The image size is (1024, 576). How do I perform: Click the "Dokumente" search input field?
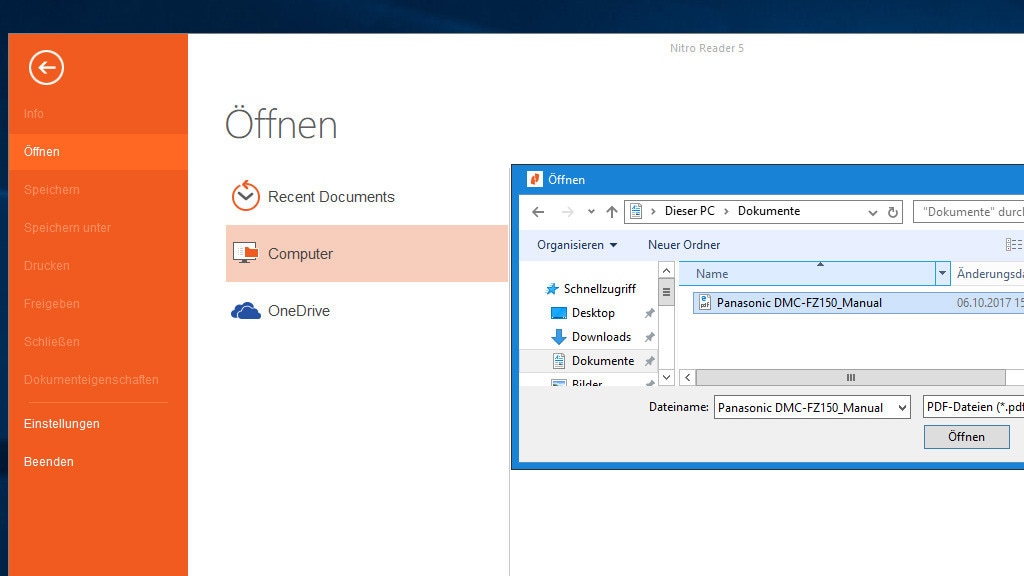coord(970,212)
